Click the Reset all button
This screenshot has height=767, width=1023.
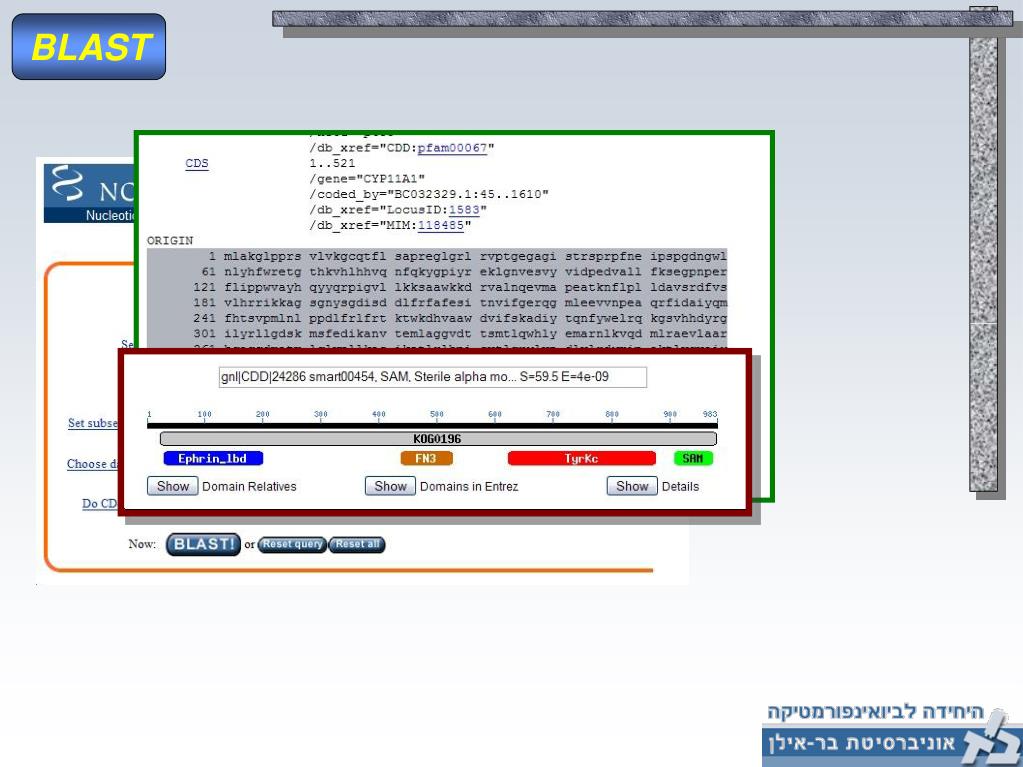357,544
